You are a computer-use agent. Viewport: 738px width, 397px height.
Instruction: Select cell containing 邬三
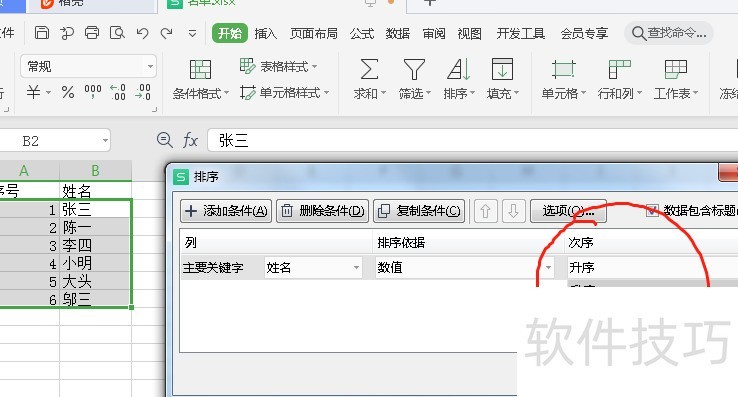96,299
